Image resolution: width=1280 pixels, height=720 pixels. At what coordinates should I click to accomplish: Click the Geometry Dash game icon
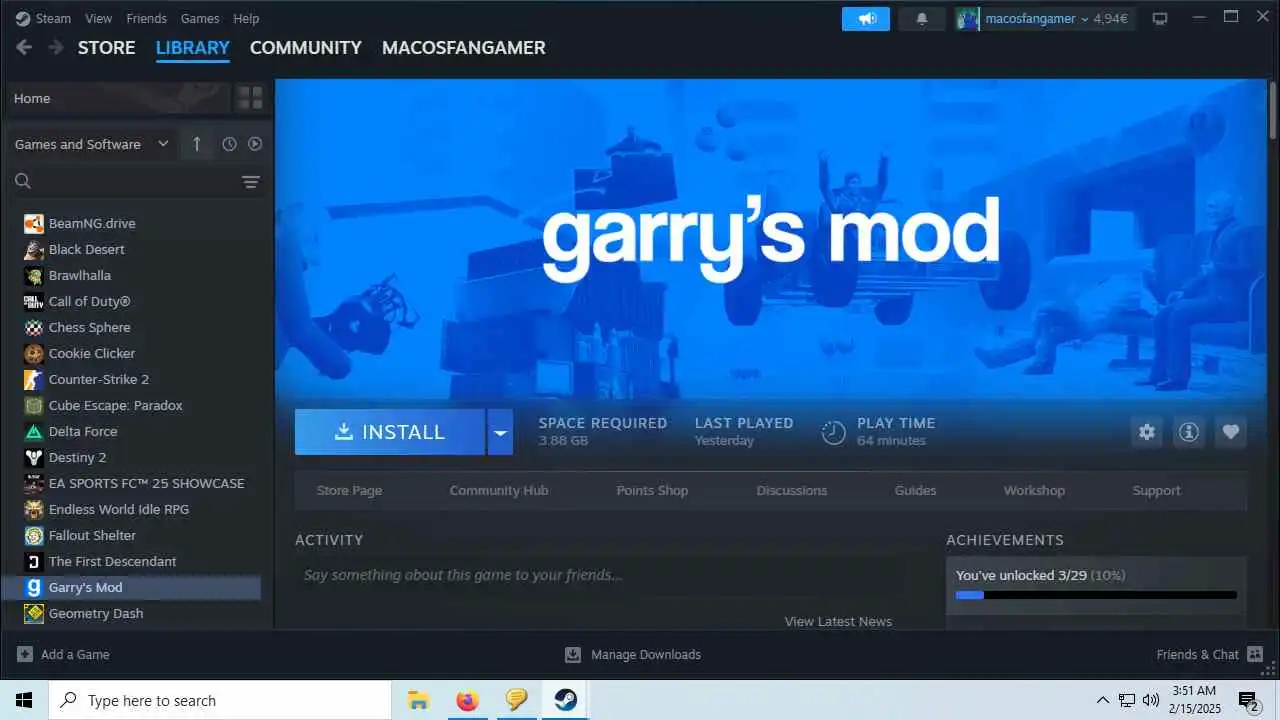click(x=34, y=613)
